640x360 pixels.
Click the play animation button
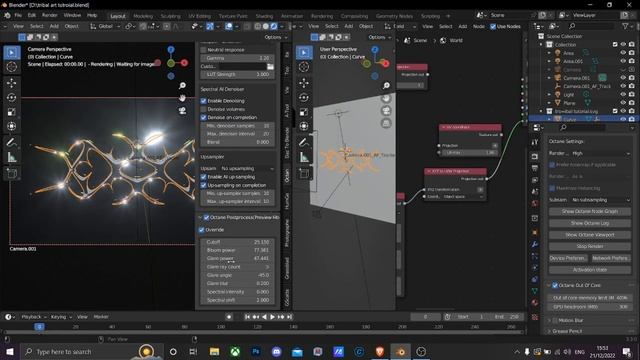pyautogui.click(x=273, y=317)
